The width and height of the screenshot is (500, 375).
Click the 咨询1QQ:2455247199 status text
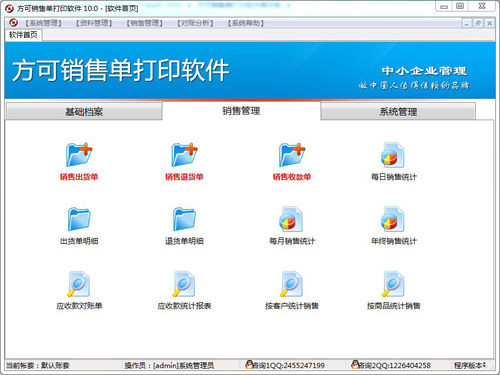coord(289,366)
